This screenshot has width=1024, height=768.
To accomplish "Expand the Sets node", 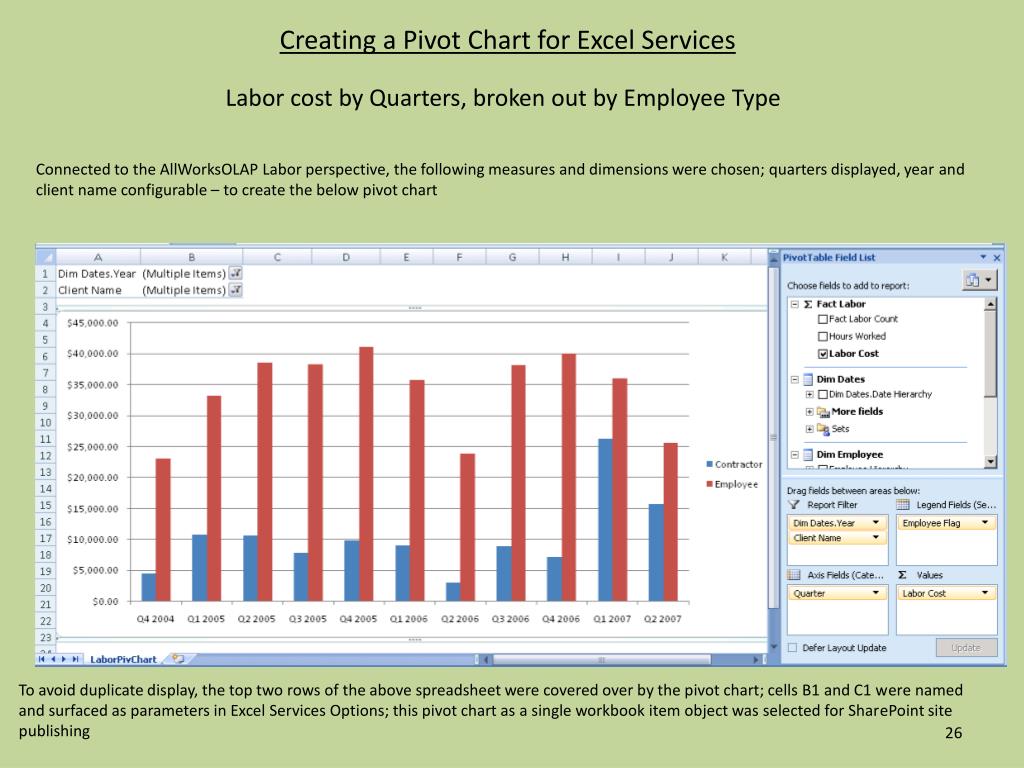I will (x=809, y=429).
